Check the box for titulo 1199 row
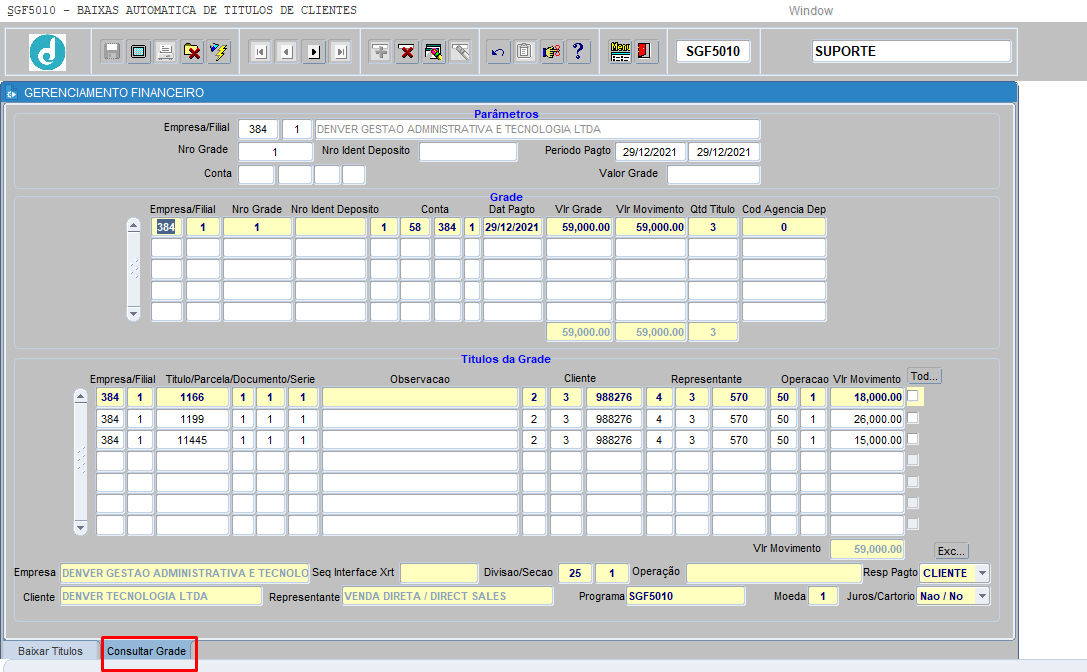The image size is (1087, 672). click(913, 417)
